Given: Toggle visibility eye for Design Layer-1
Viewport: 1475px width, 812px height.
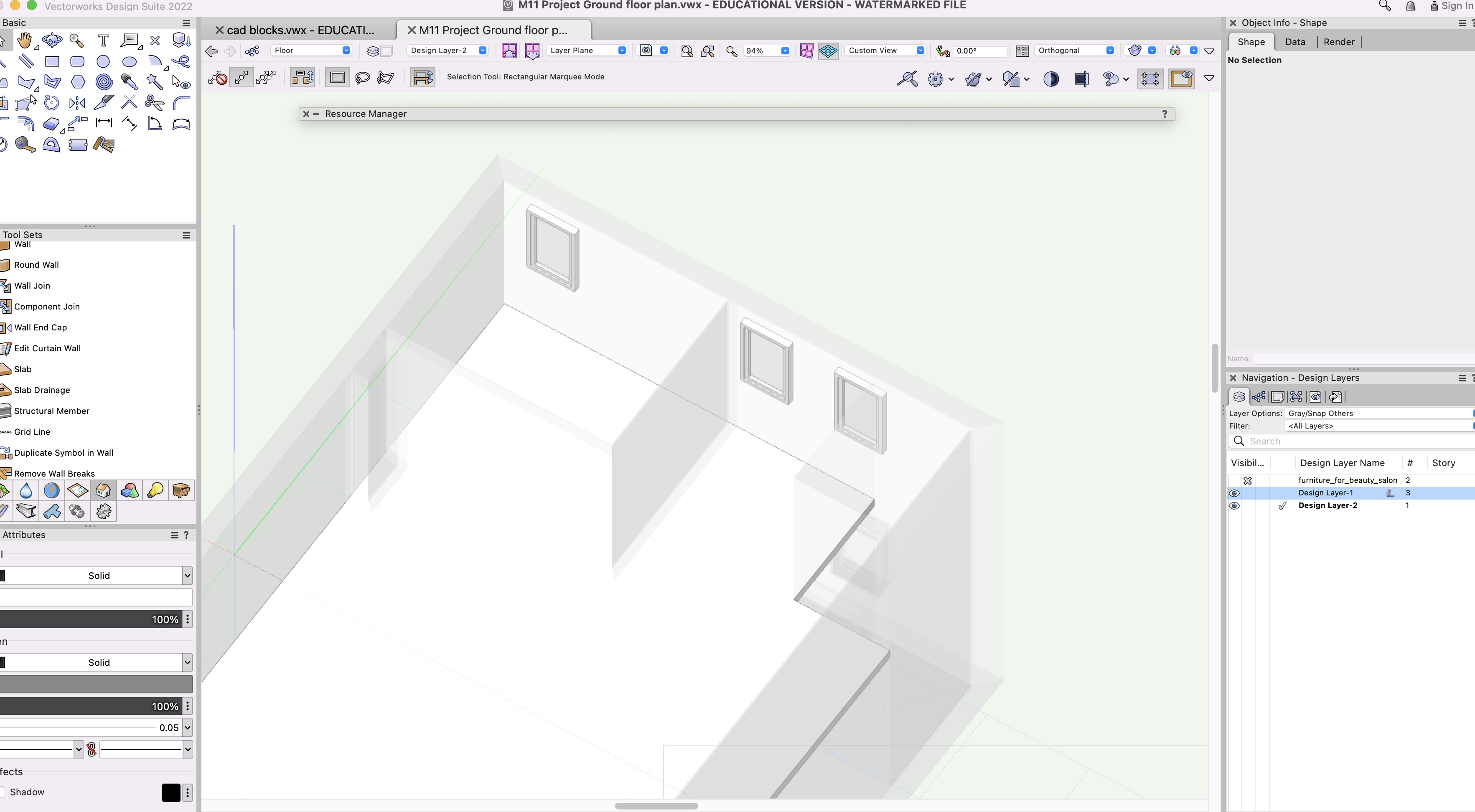Looking at the screenshot, I should tap(1234, 493).
